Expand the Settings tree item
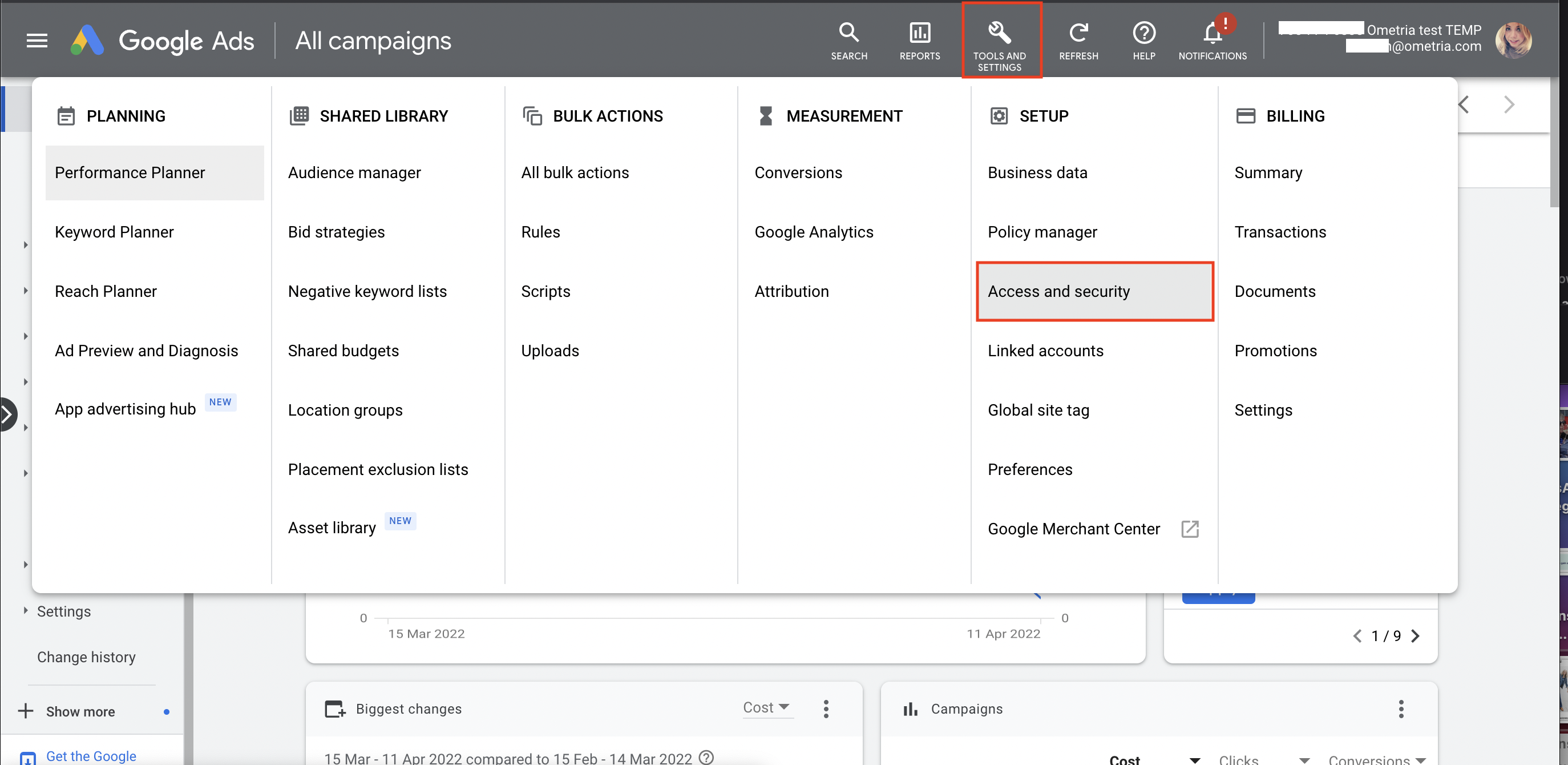1568x765 pixels. [x=26, y=610]
